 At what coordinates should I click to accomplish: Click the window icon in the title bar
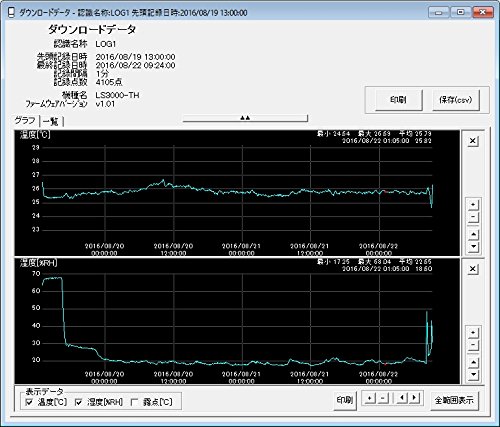[x=11, y=12]
